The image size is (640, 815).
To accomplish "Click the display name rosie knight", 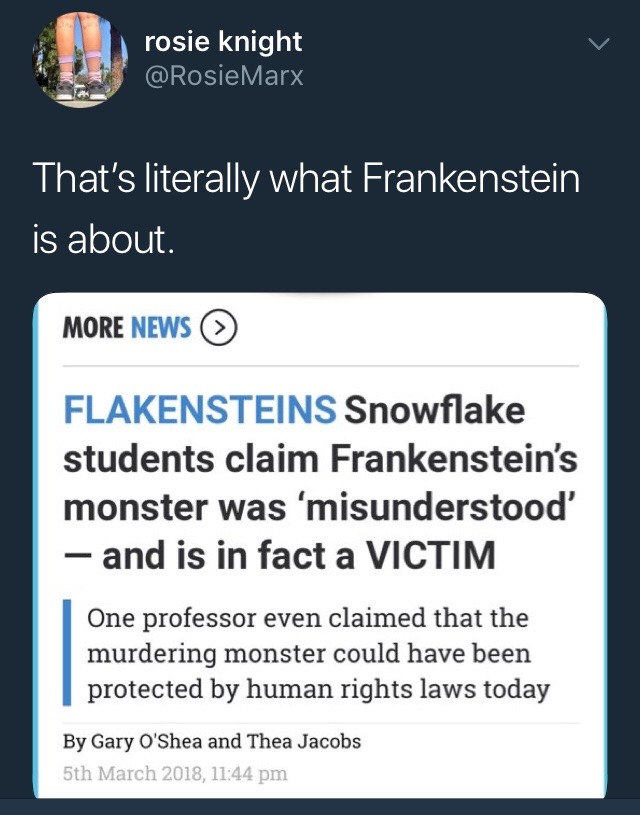I will point(223,41).
